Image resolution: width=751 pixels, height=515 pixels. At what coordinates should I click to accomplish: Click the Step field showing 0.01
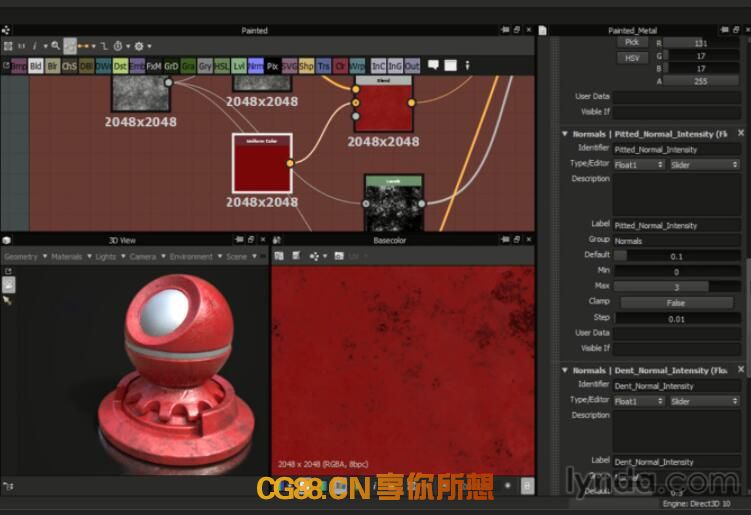tap(677, 319)
